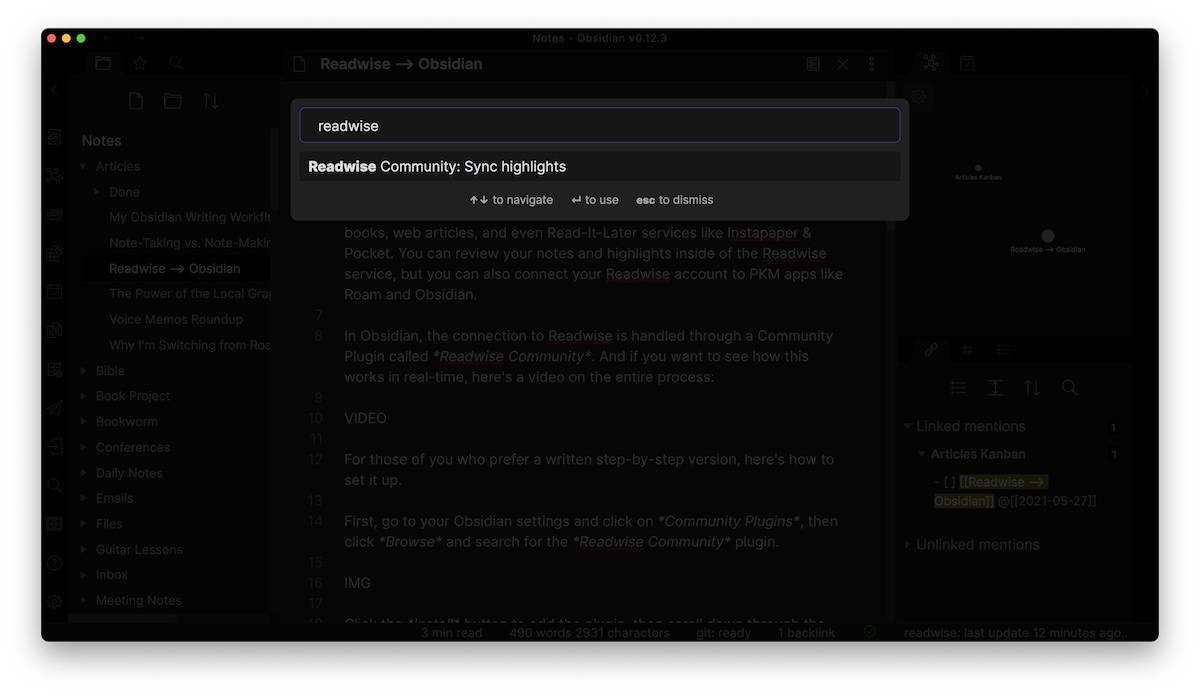Open the paper plane ribbon icon
Screen dimensions: 1200x696
click(55, 408)
